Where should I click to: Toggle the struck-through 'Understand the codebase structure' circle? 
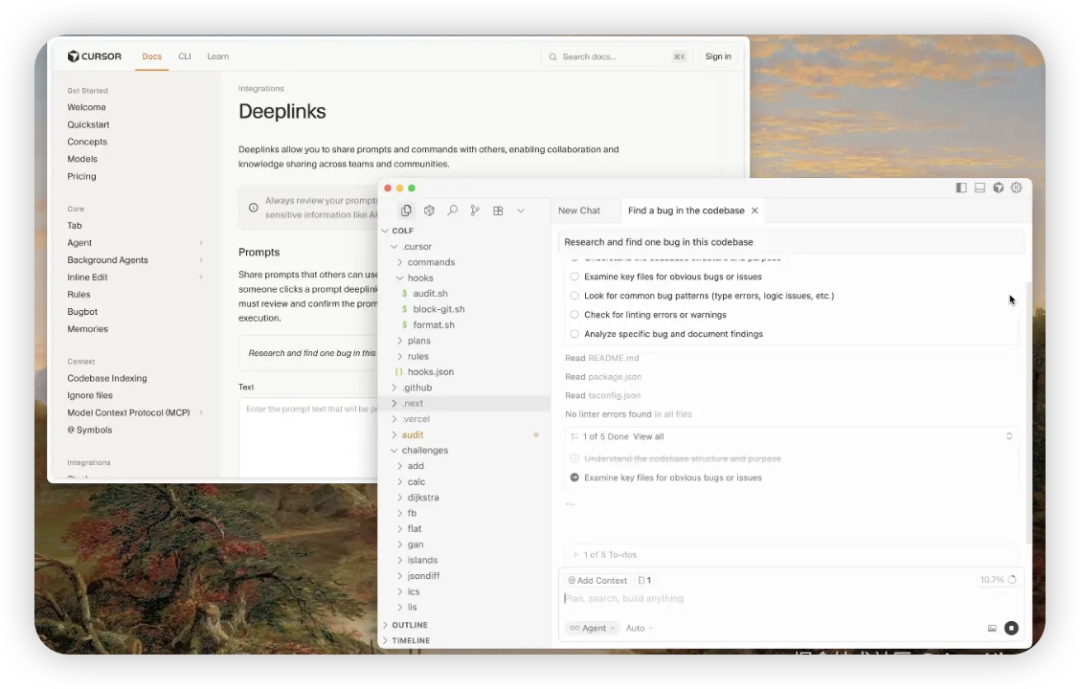(574, 458)
